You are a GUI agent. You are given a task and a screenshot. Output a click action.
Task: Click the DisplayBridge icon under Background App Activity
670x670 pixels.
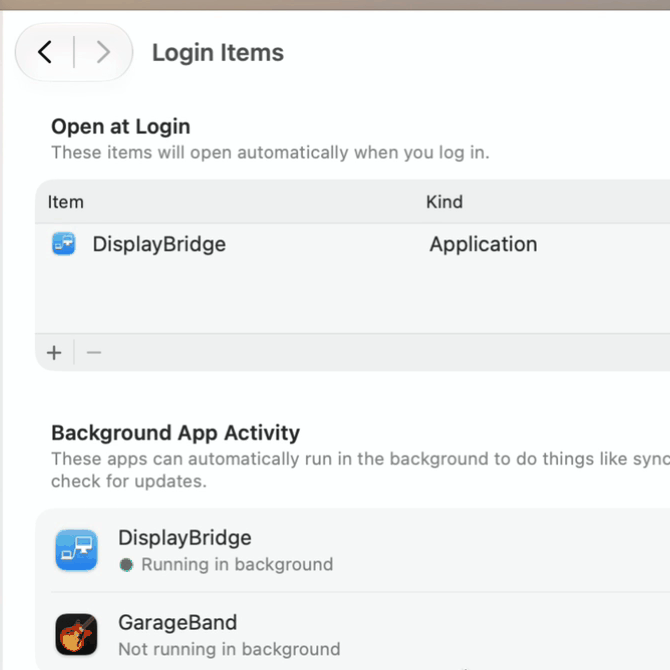point(76,550)
